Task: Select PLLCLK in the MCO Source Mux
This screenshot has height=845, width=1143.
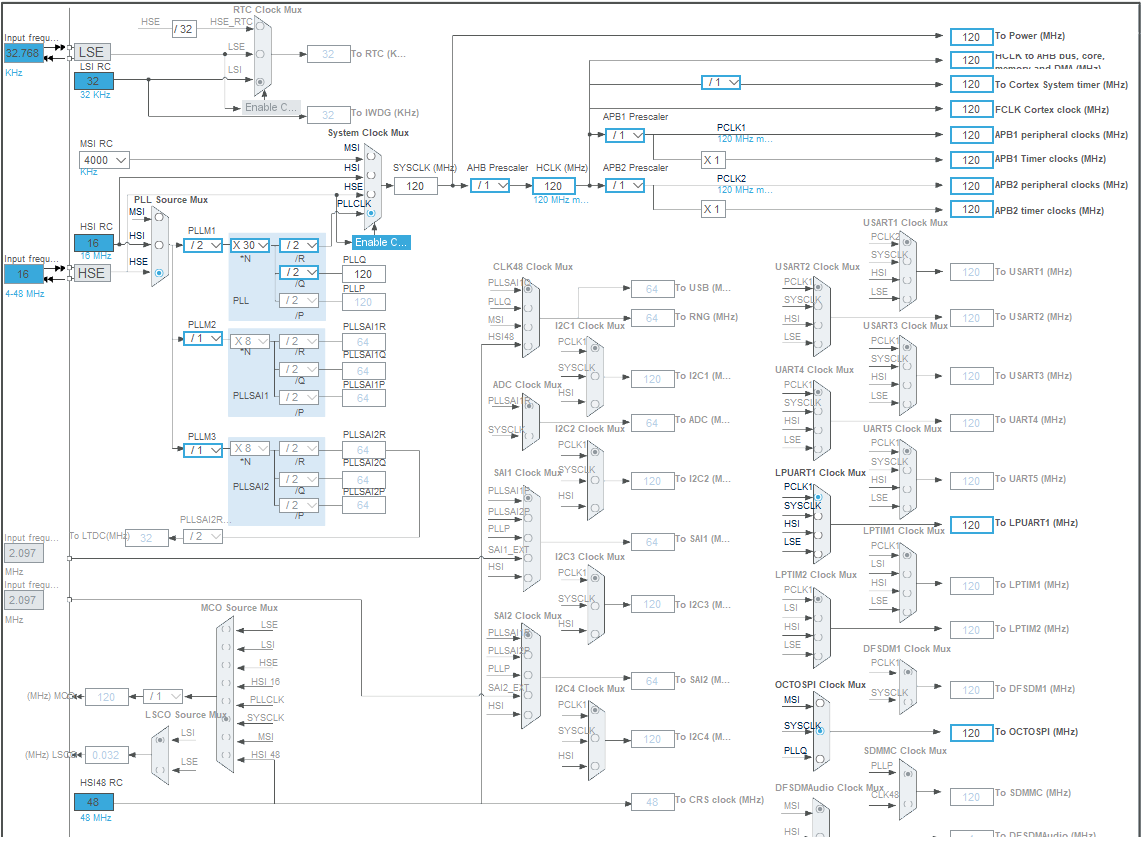Action: pyautogui.click(x=227, y=699)
